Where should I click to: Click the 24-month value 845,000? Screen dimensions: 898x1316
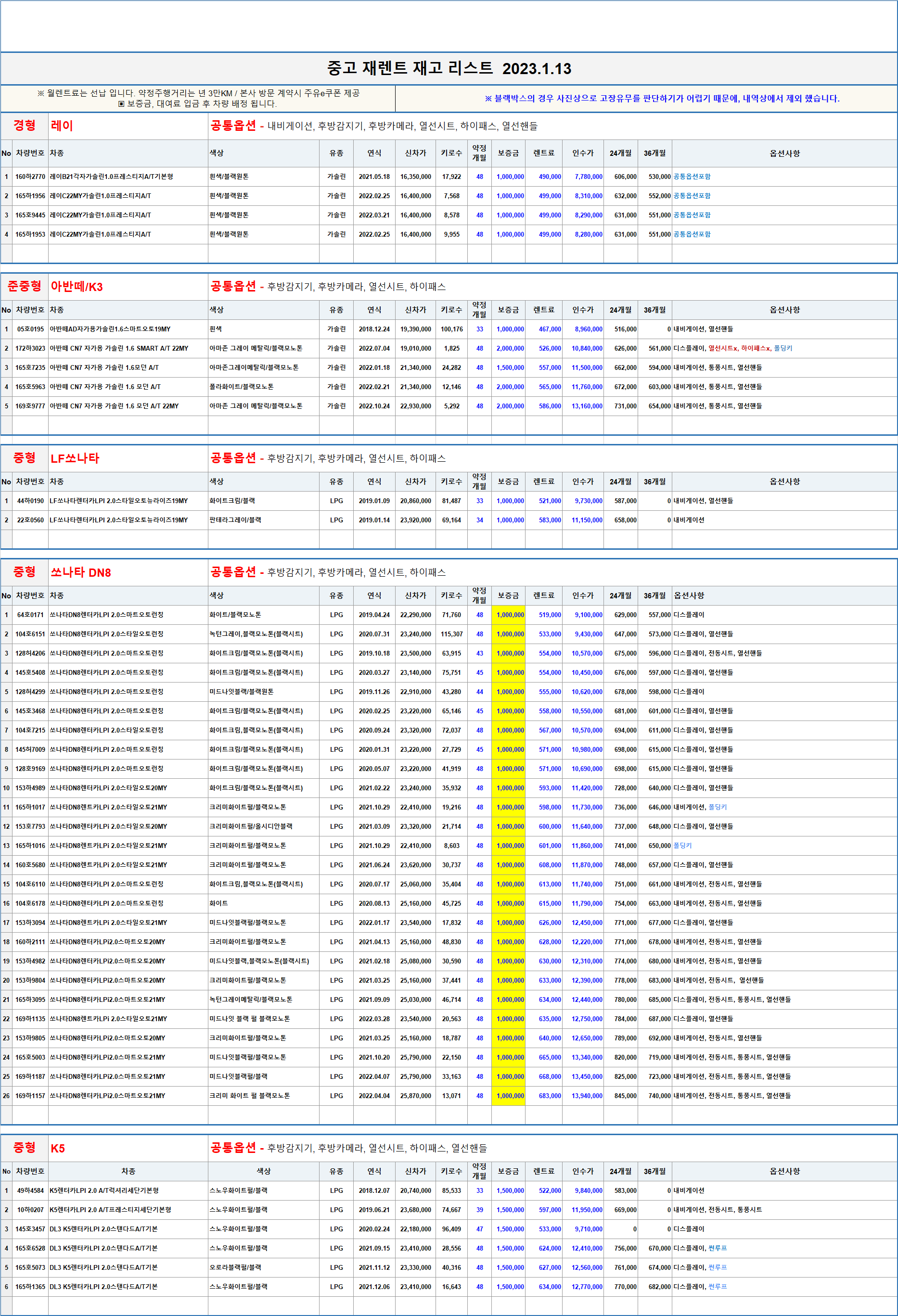pos(625,1096)
